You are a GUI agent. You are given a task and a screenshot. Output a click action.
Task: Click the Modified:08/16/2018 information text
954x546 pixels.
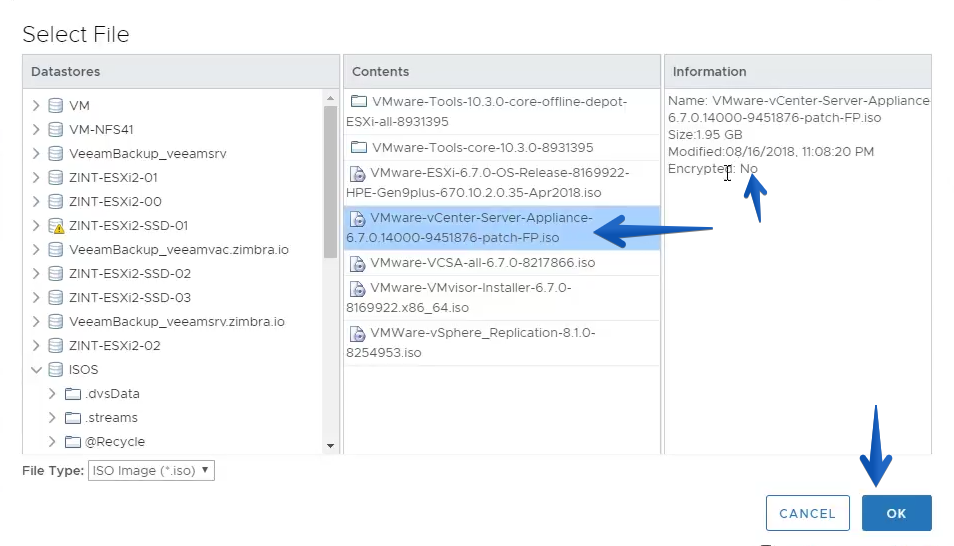[771, 152]
